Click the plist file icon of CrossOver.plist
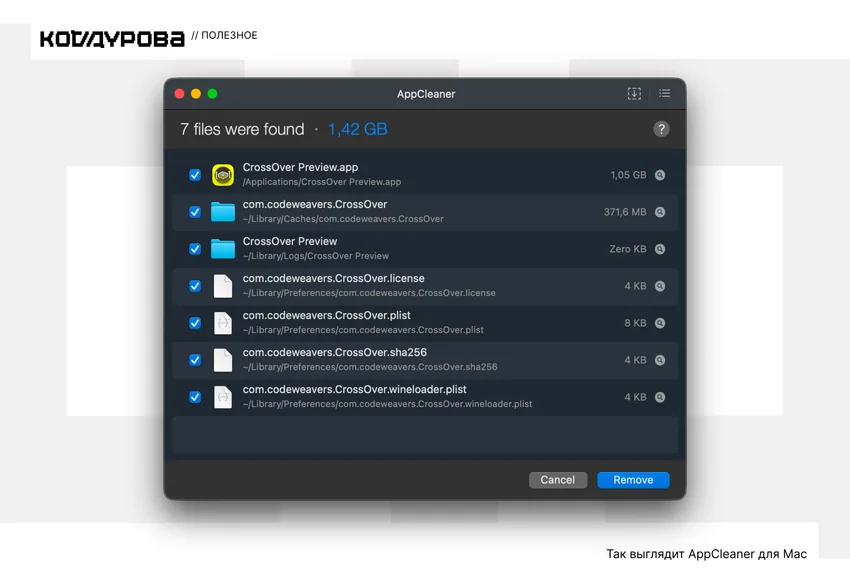850x582 pixels. coord(223,323)
